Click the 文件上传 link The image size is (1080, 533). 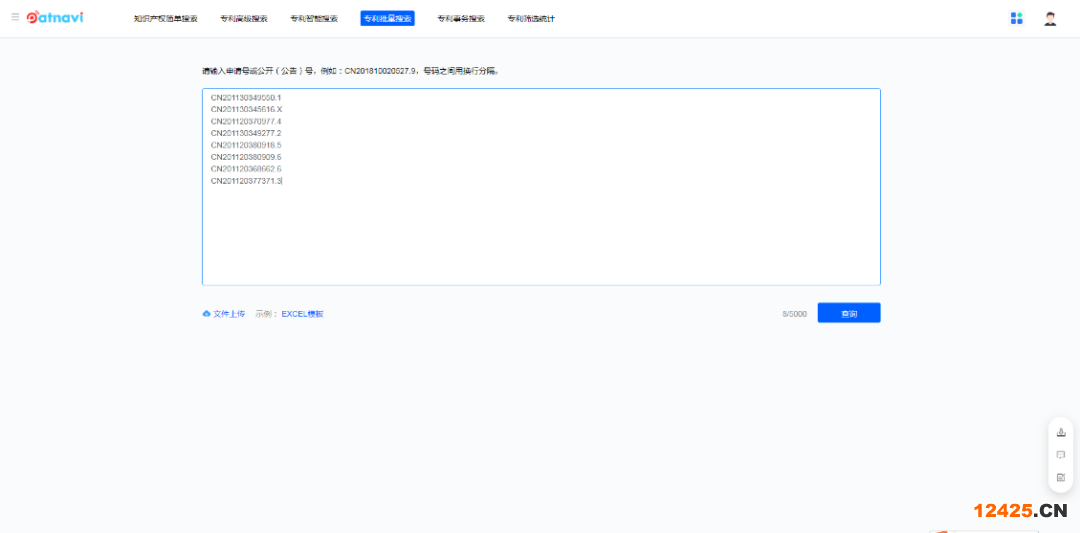229,314
